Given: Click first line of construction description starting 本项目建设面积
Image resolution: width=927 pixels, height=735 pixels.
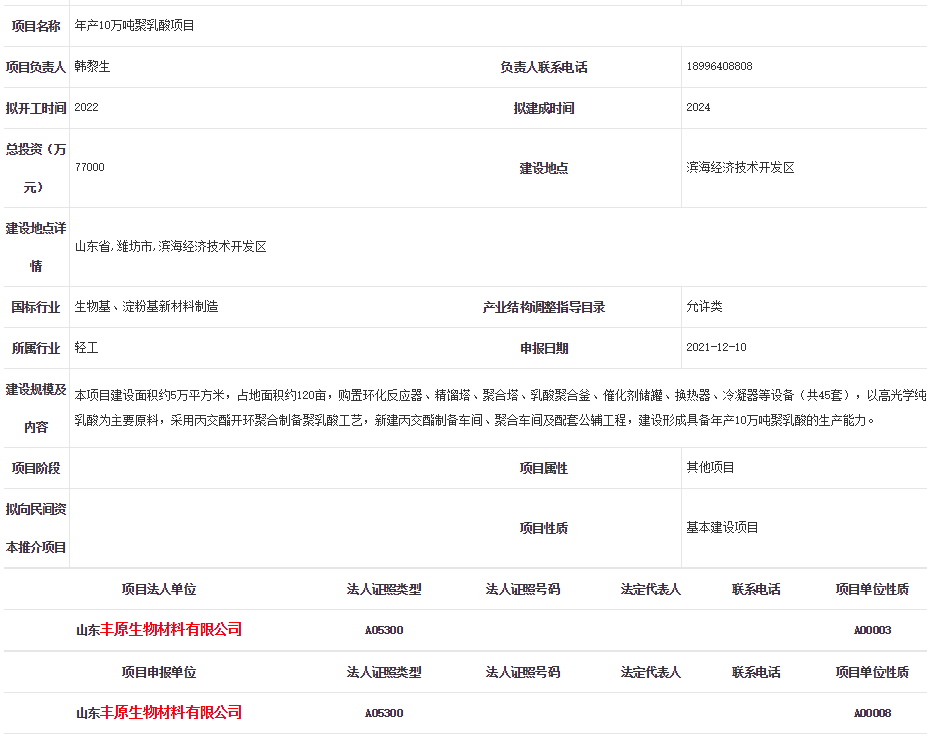Looking at the screenshot, I should click(x=500, y=395).
